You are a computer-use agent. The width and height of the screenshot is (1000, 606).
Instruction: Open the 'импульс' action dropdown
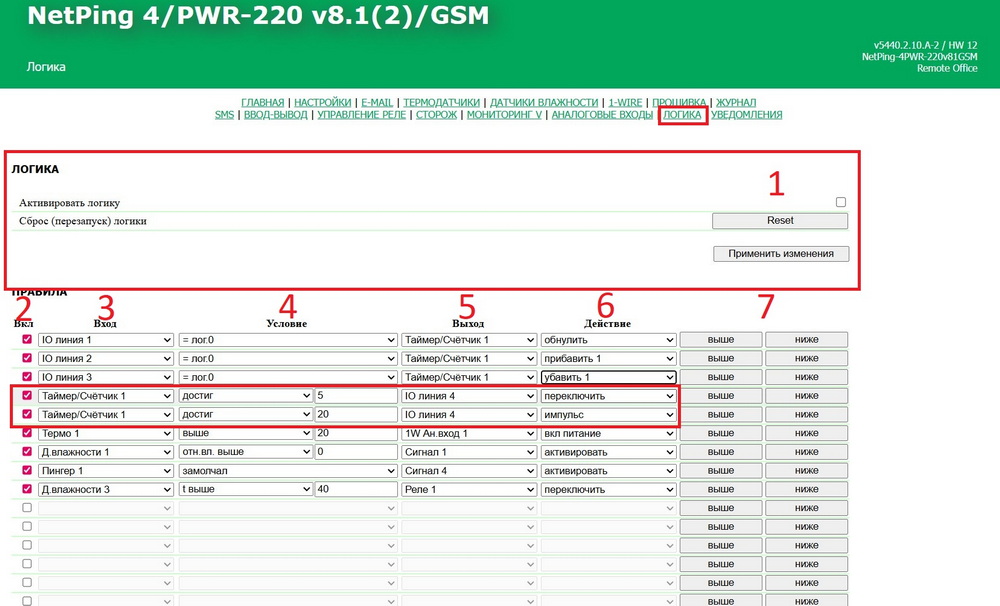608,415
